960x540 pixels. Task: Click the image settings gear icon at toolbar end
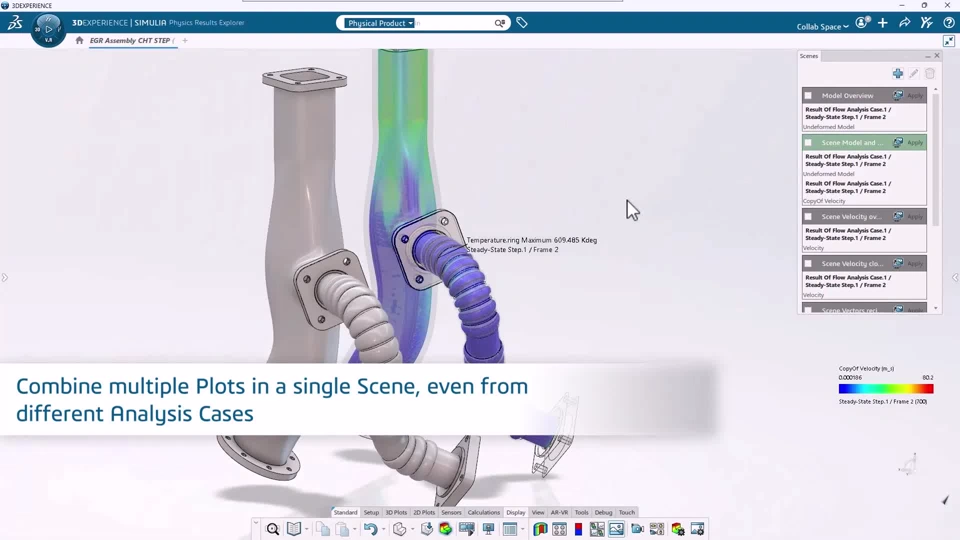(x=697, y=529)
